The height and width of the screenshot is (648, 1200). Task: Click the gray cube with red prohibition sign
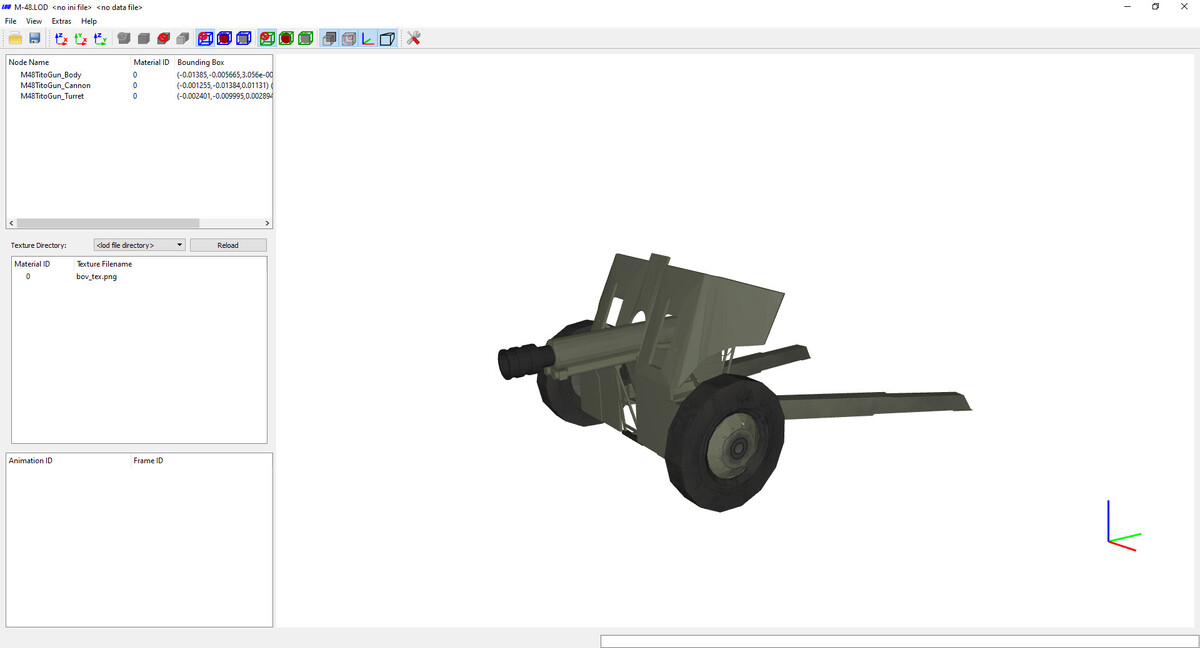point(163,38)
